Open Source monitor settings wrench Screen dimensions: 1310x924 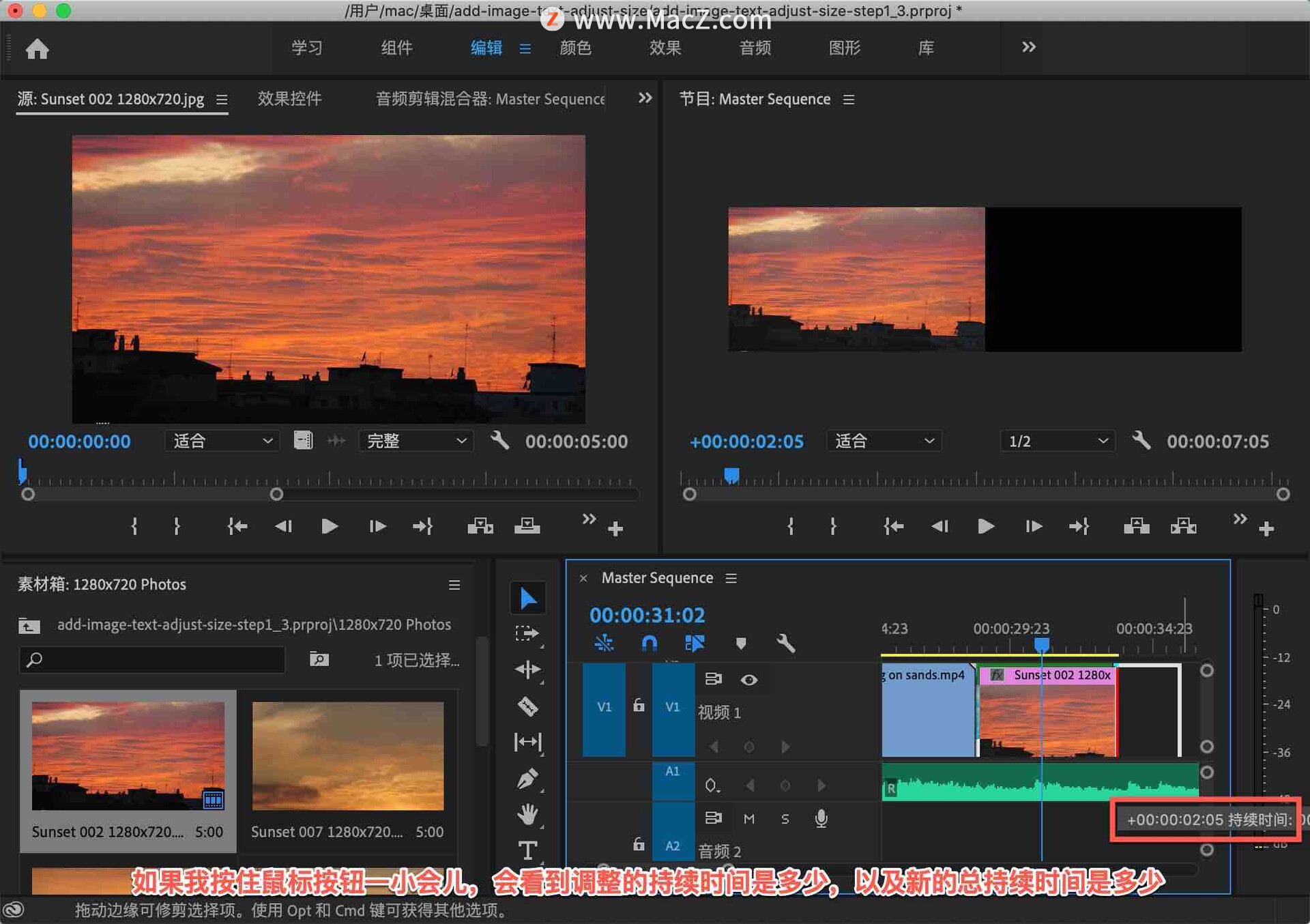(x=500, y=441)
